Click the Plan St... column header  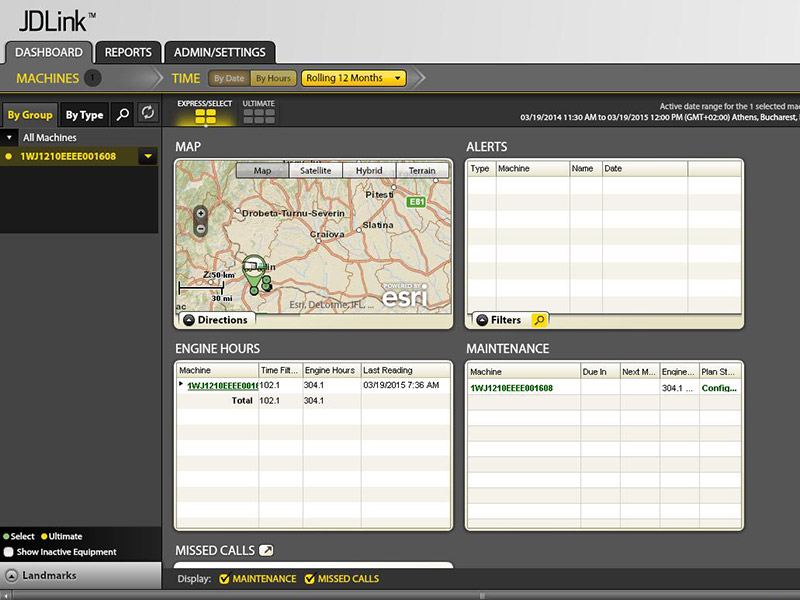pos(720,372)
